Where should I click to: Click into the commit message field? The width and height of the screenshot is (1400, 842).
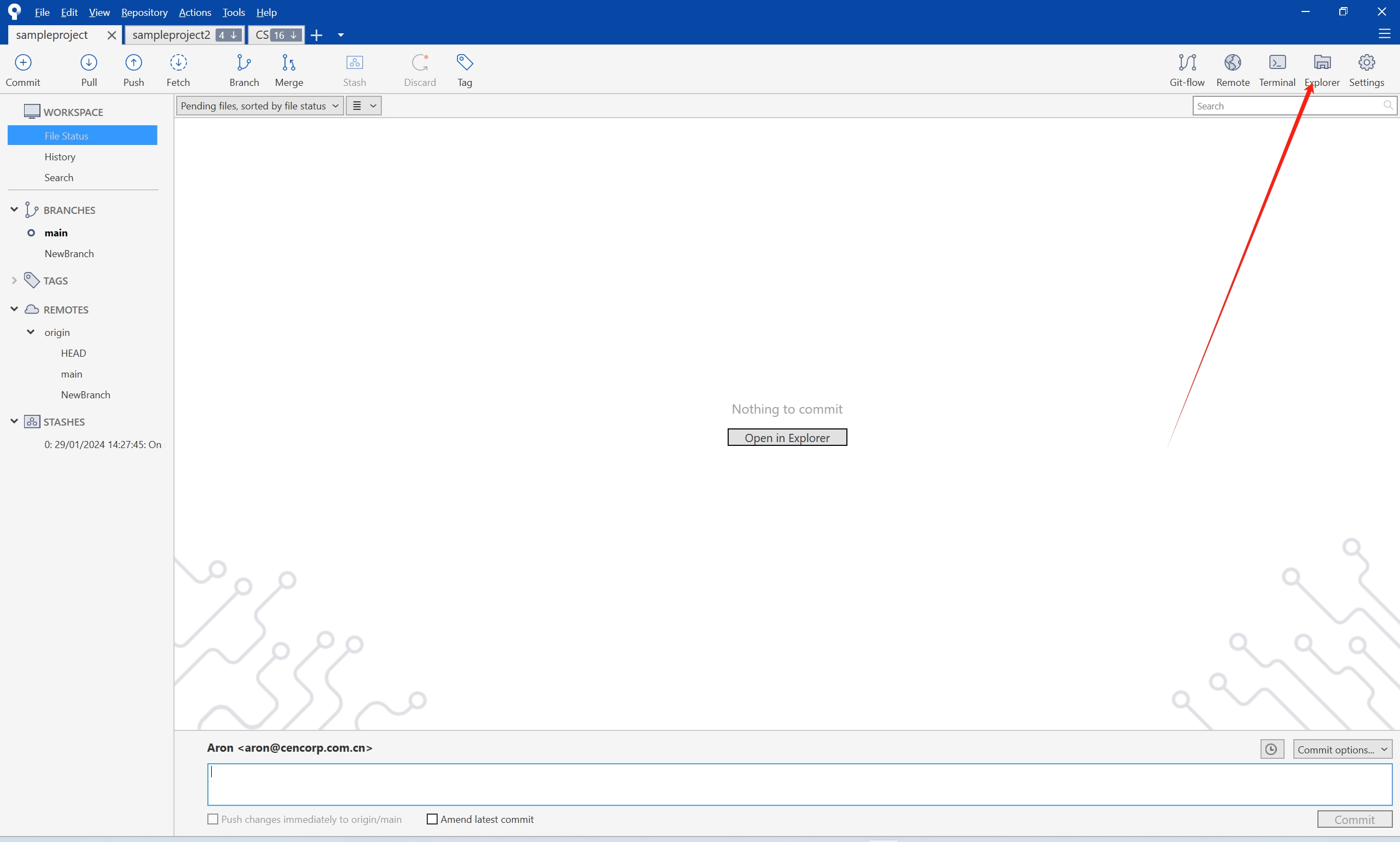pos(799,784)
